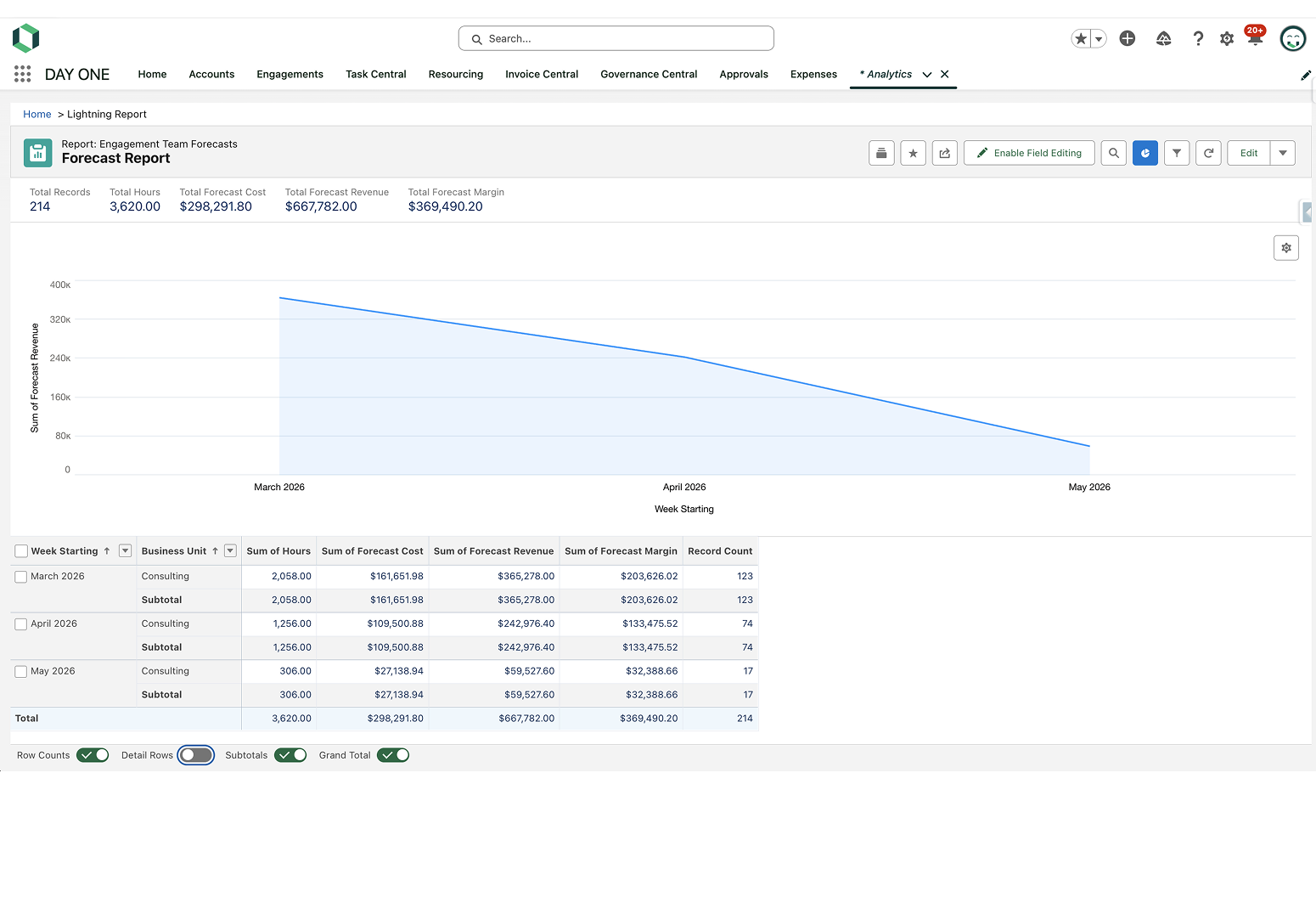Open the chart settings gear

(x=1286, y=248)
